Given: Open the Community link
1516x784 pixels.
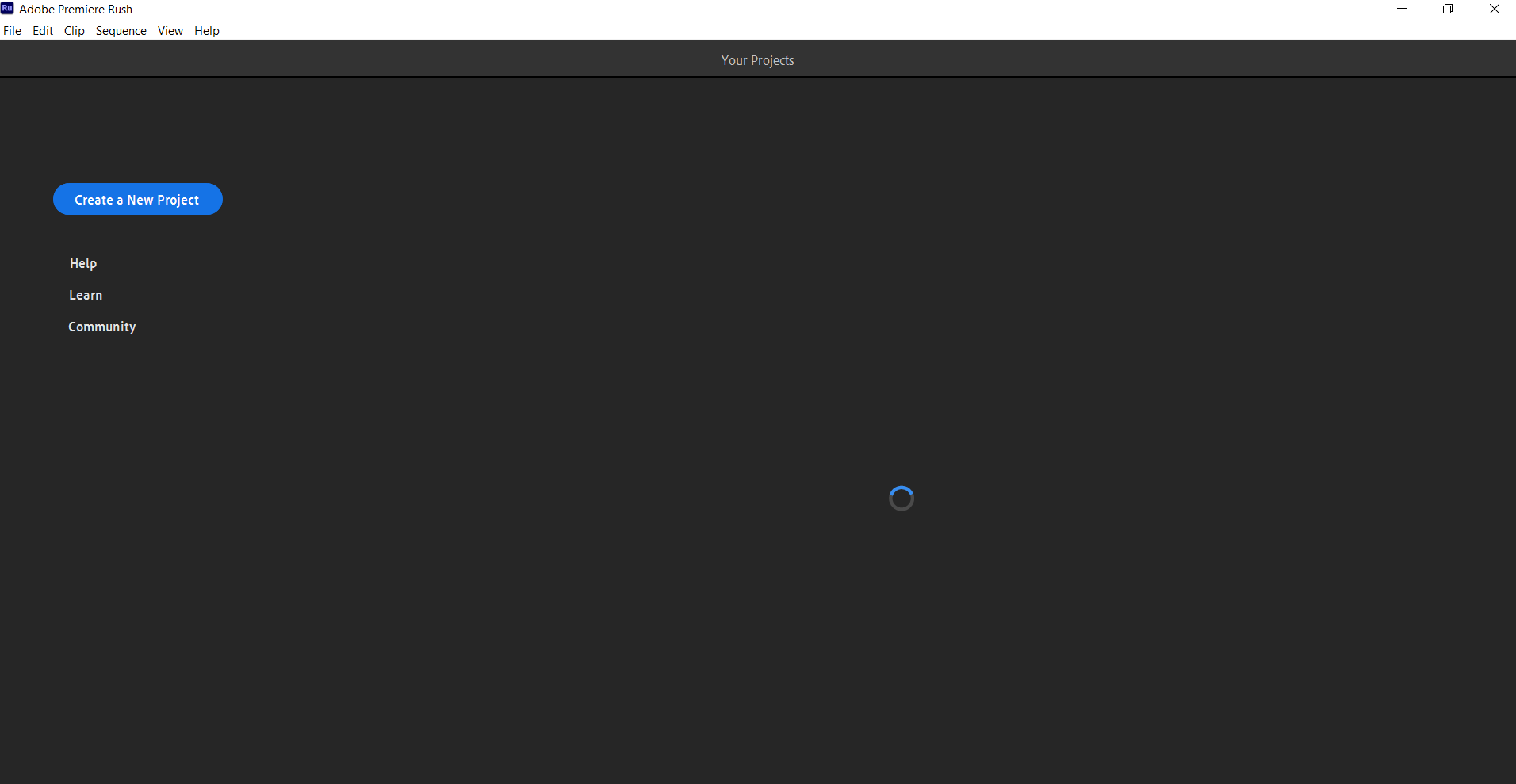Looking at the screenshot, I should (102, 327).
